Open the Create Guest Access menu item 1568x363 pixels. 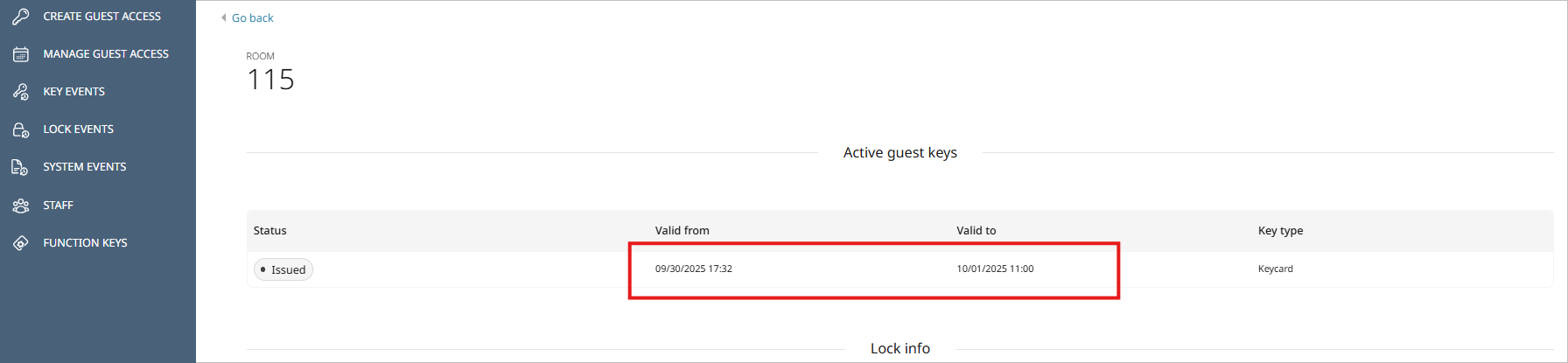click(x=101, y=17)
